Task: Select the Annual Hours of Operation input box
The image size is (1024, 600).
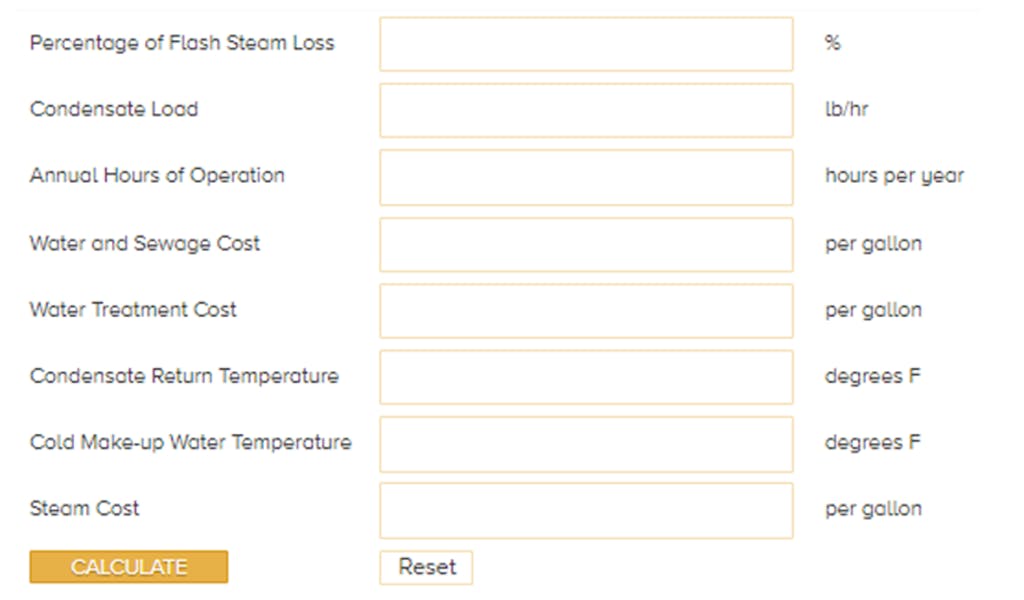Action: [586, 177]
